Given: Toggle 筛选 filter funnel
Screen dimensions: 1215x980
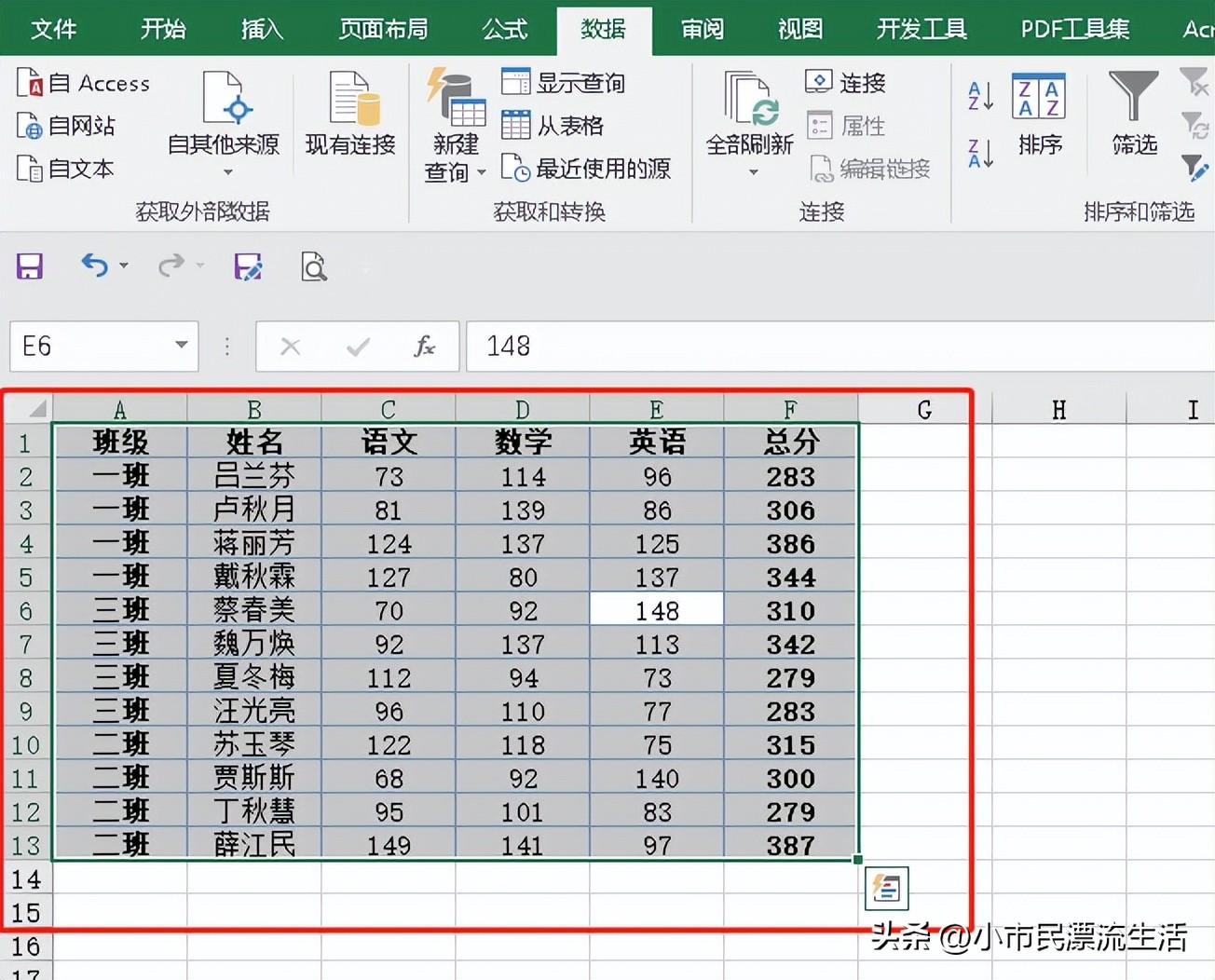Looking at the screenshot, I should pyautogui.click(x=1134, y=114).
